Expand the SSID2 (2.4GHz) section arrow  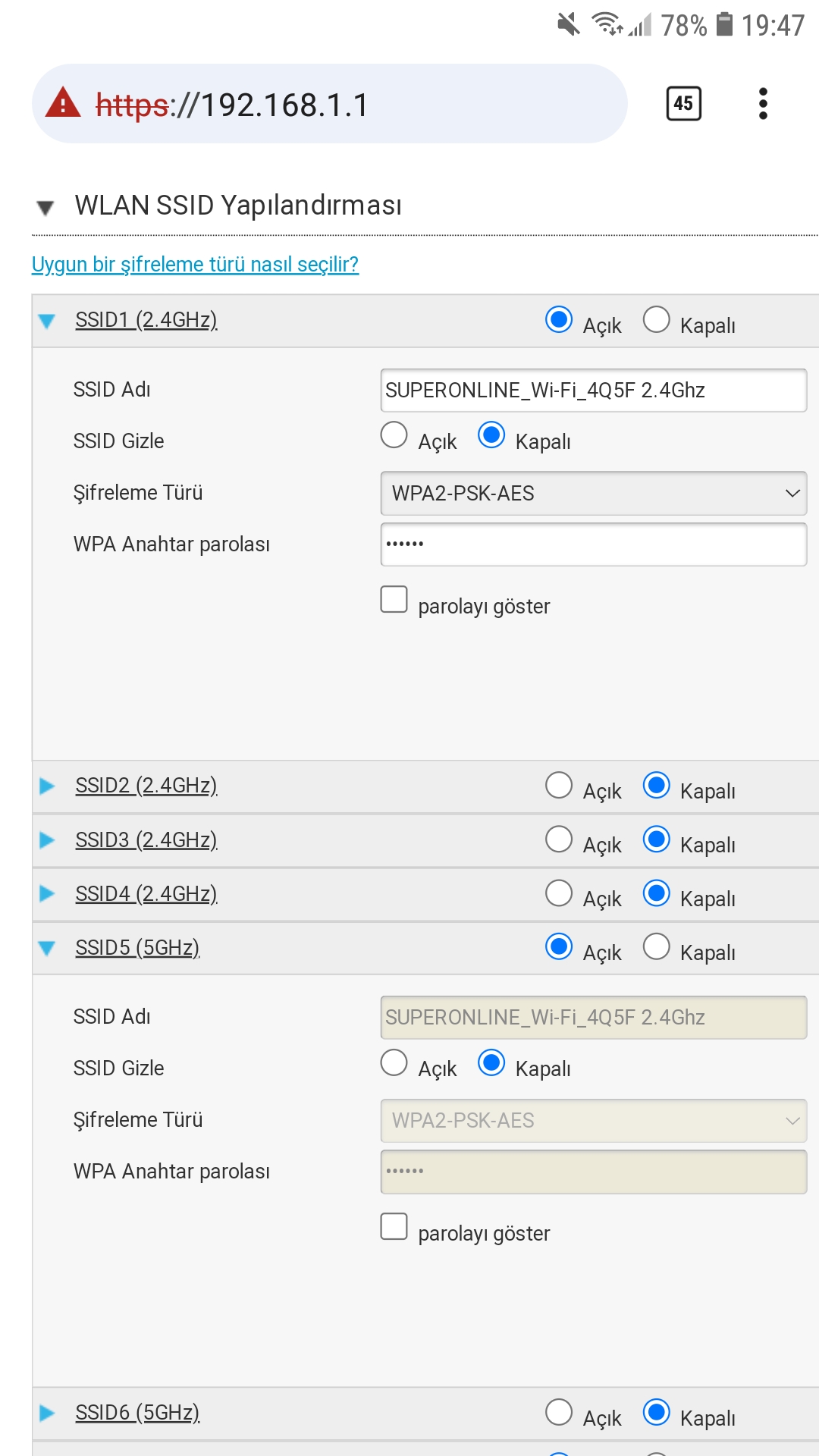[47, 786]
